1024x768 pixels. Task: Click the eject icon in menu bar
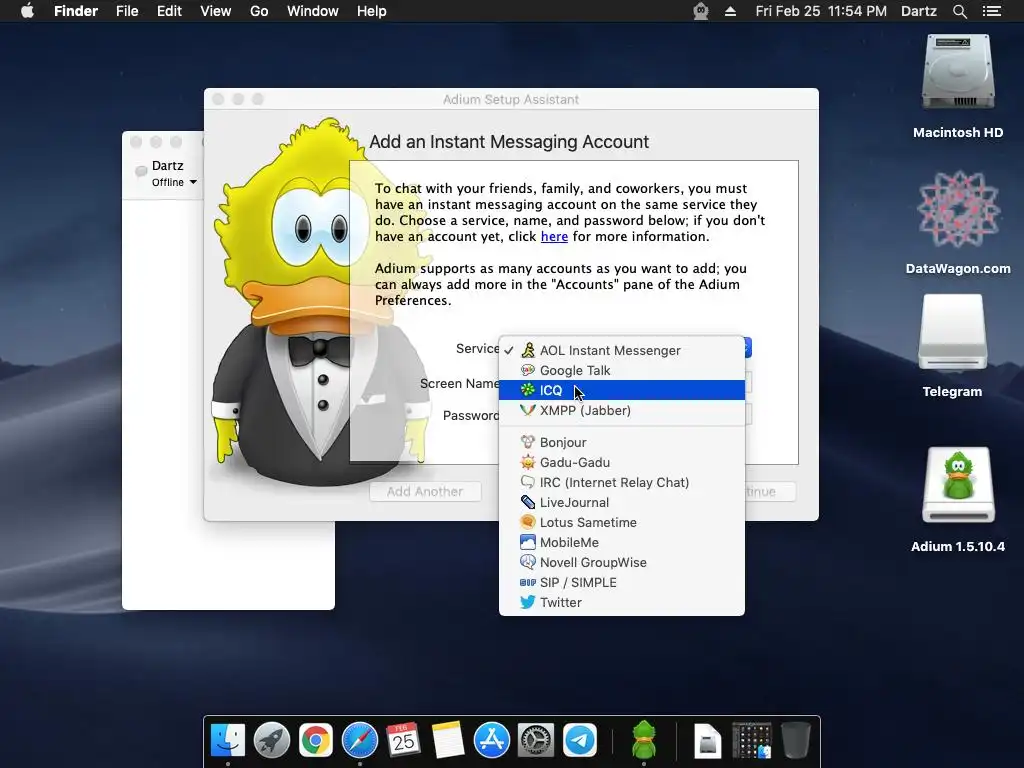730,11
